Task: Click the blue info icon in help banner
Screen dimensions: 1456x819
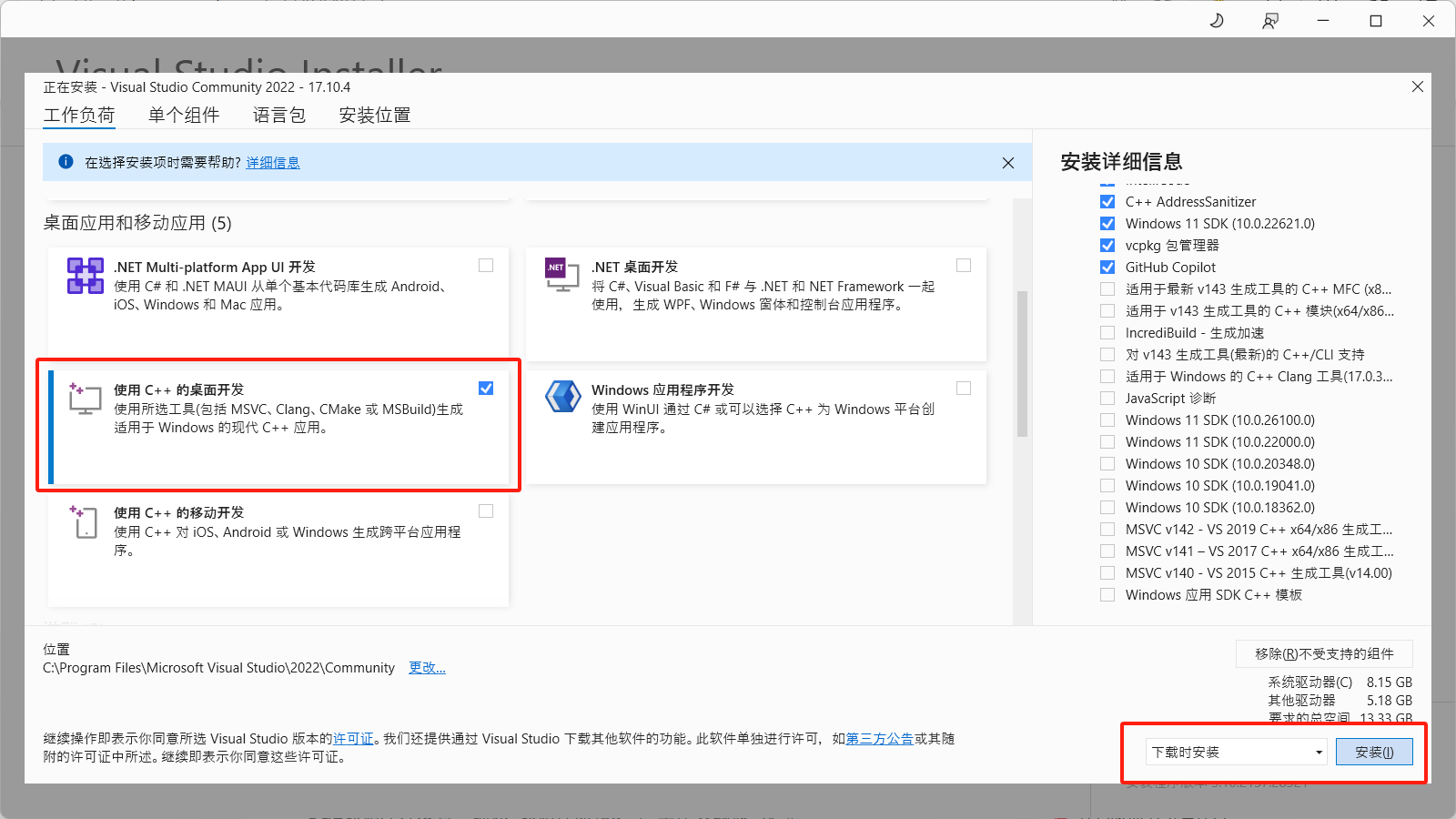Action: click(x=66, y=162)
